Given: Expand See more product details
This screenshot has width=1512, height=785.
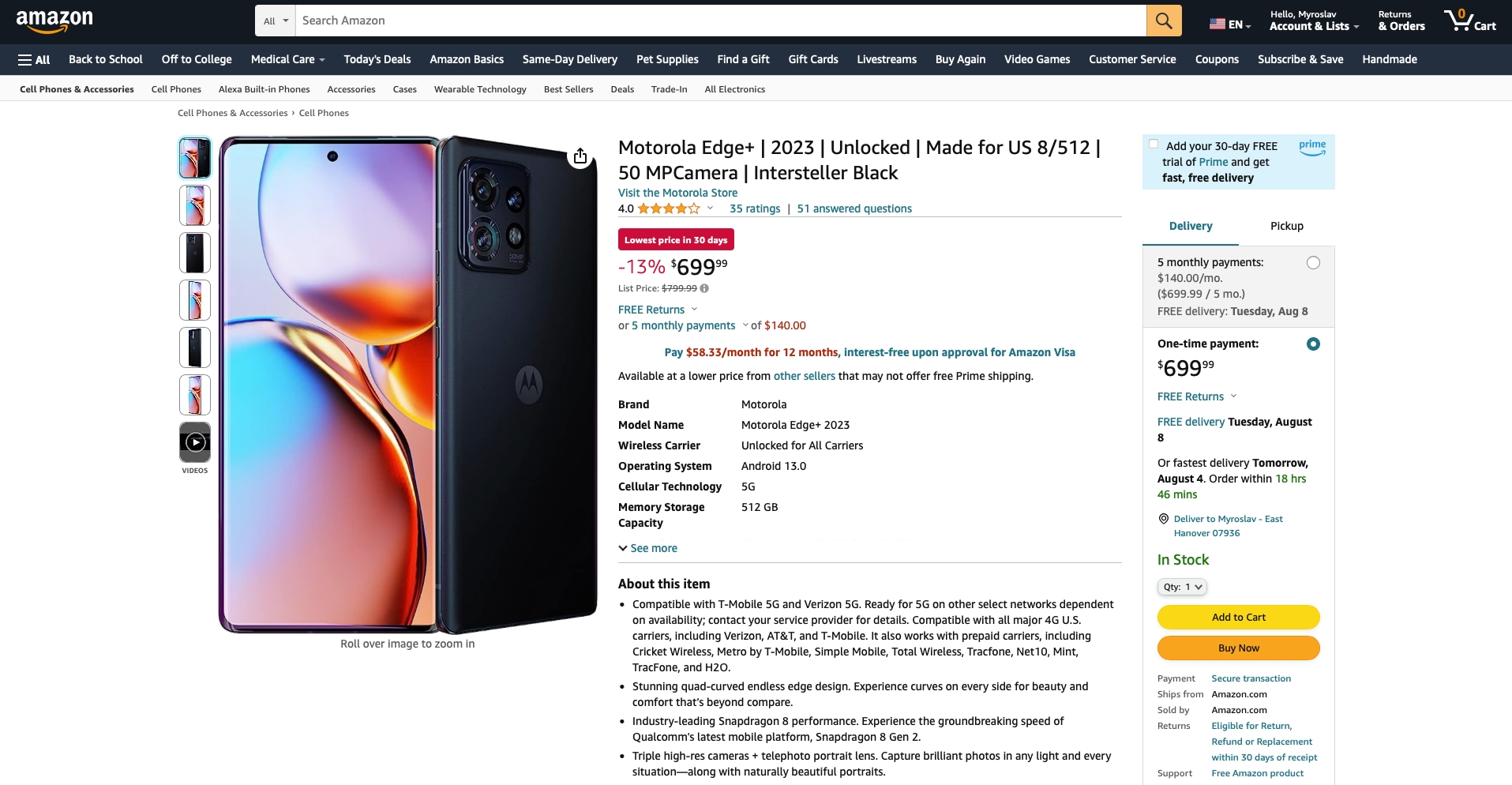Looking at the screenshot, I should pos(647,548).
